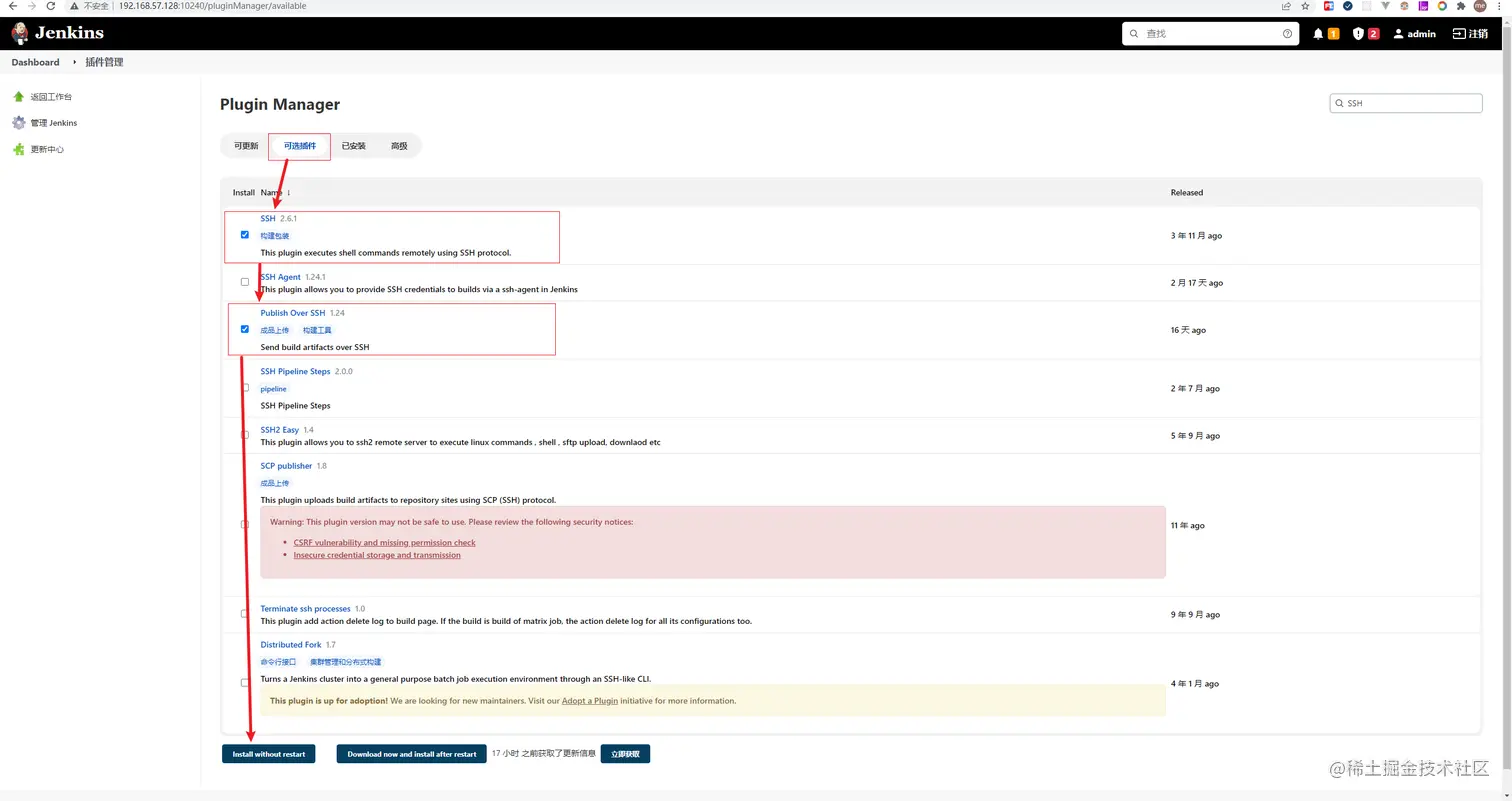
Task: Click the admin user icon
Action: tap(1399, 34)
